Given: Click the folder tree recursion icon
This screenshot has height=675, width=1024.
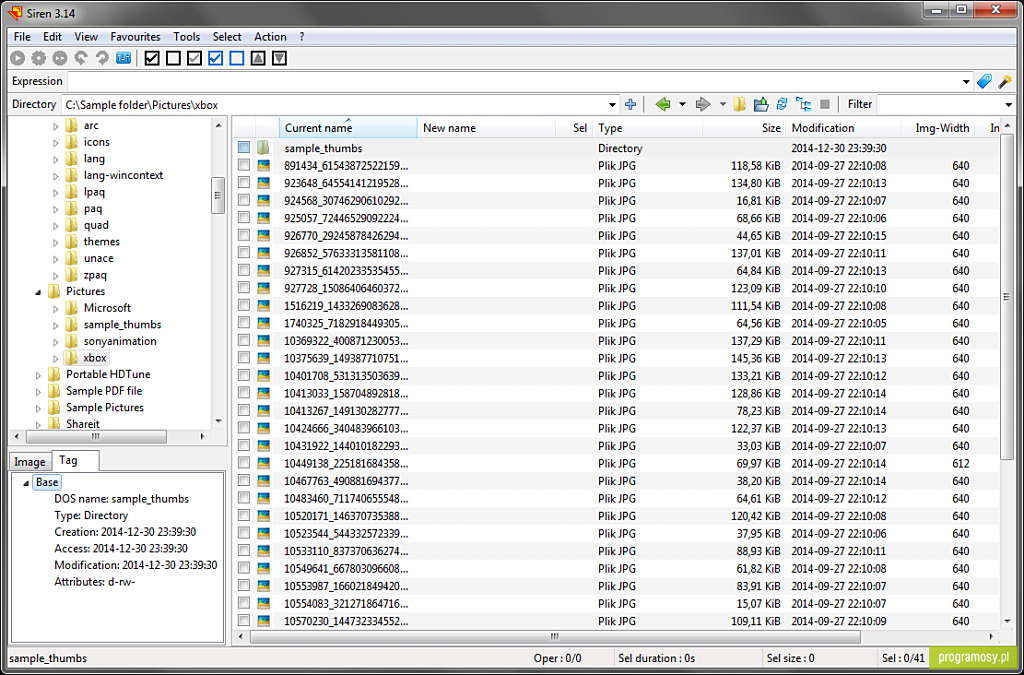Looking at the screenshot, I should pyautogui.click(x=803, y=104).
